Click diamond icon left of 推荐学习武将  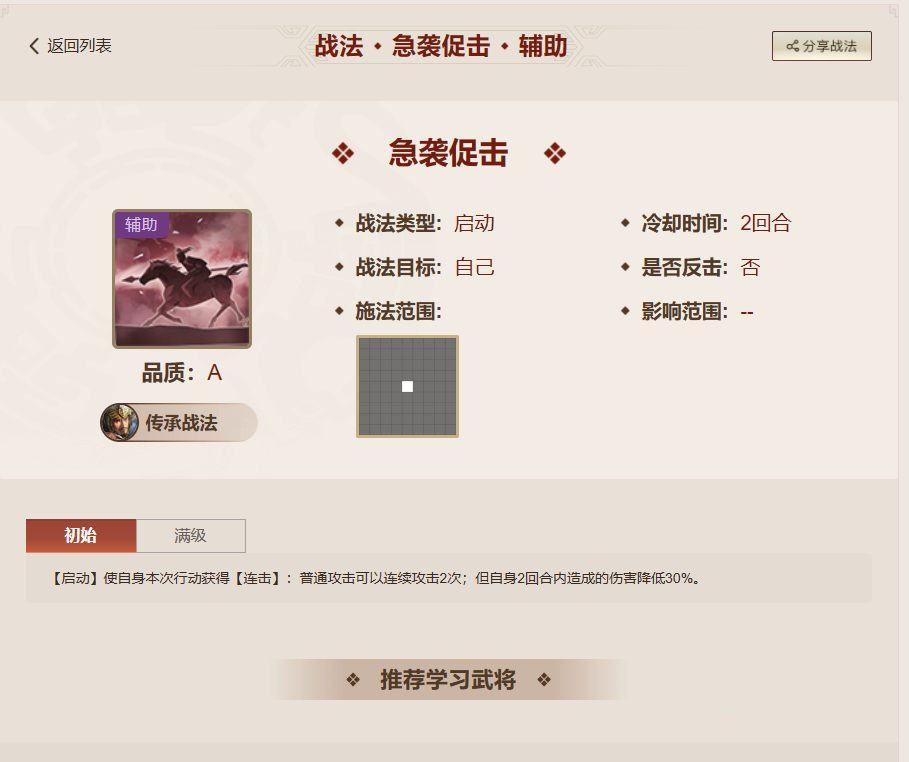pos(353,680)
